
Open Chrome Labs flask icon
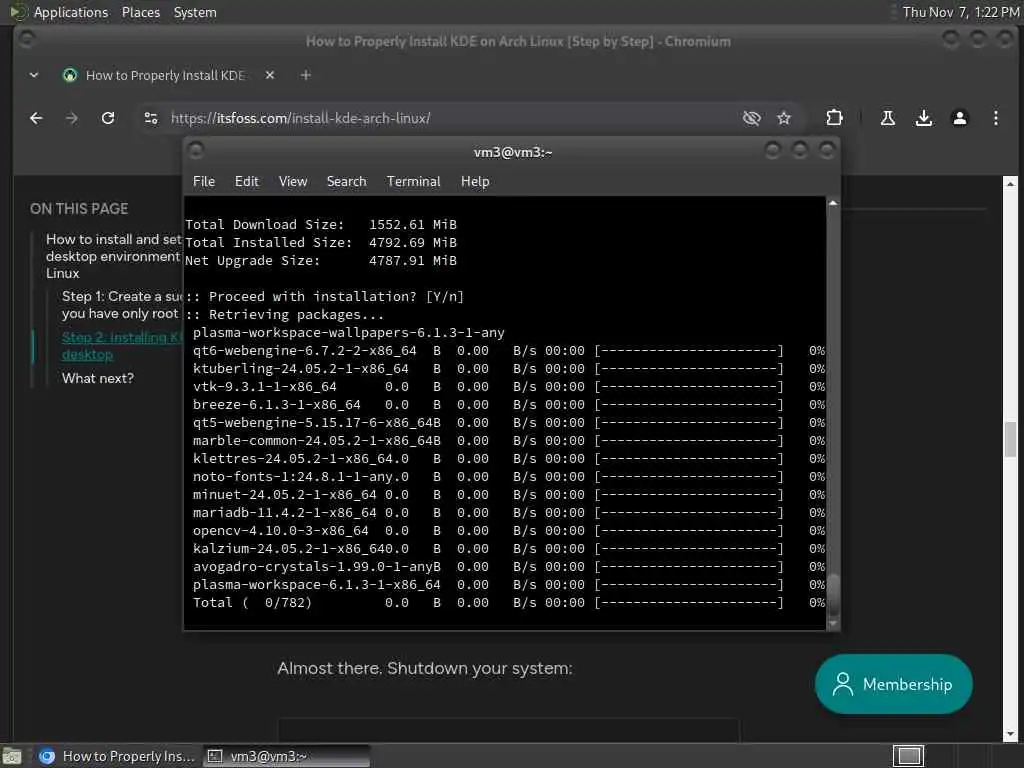[x=888, y=118]
